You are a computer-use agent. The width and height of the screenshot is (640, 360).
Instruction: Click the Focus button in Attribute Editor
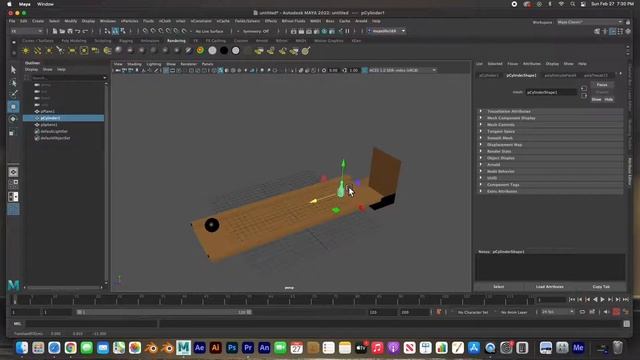pos(602,85)
